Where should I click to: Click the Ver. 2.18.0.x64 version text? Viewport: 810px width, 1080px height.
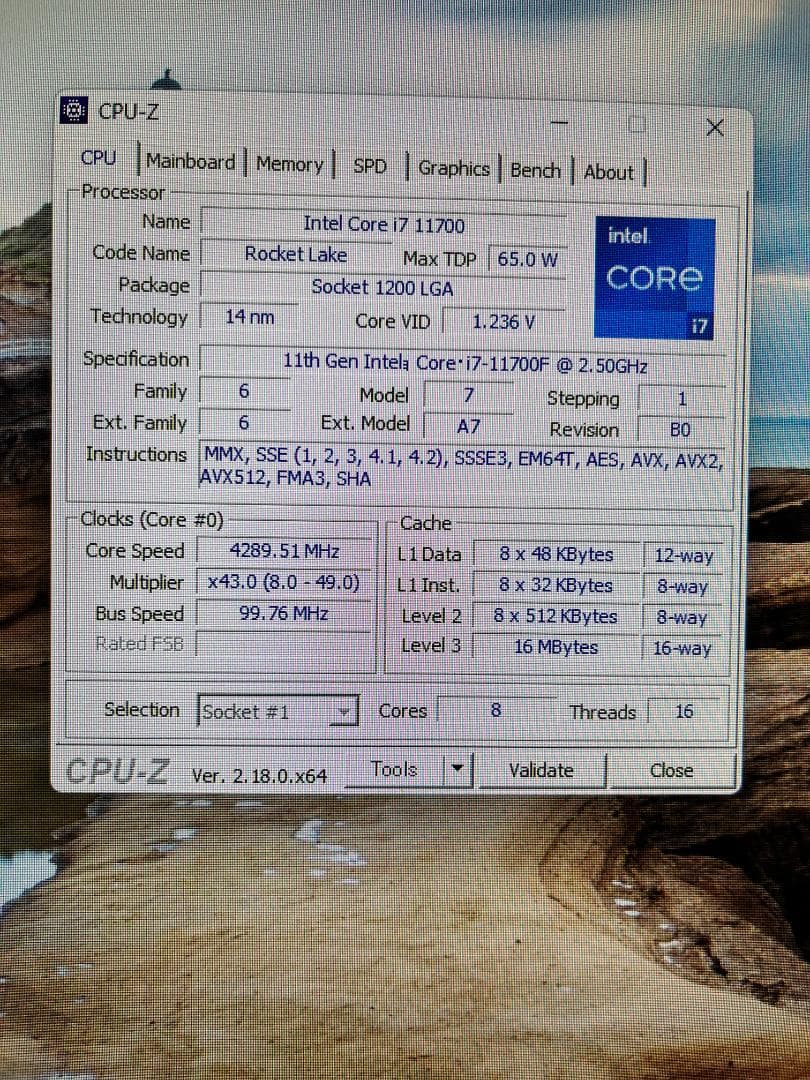(x=259, y=776)
